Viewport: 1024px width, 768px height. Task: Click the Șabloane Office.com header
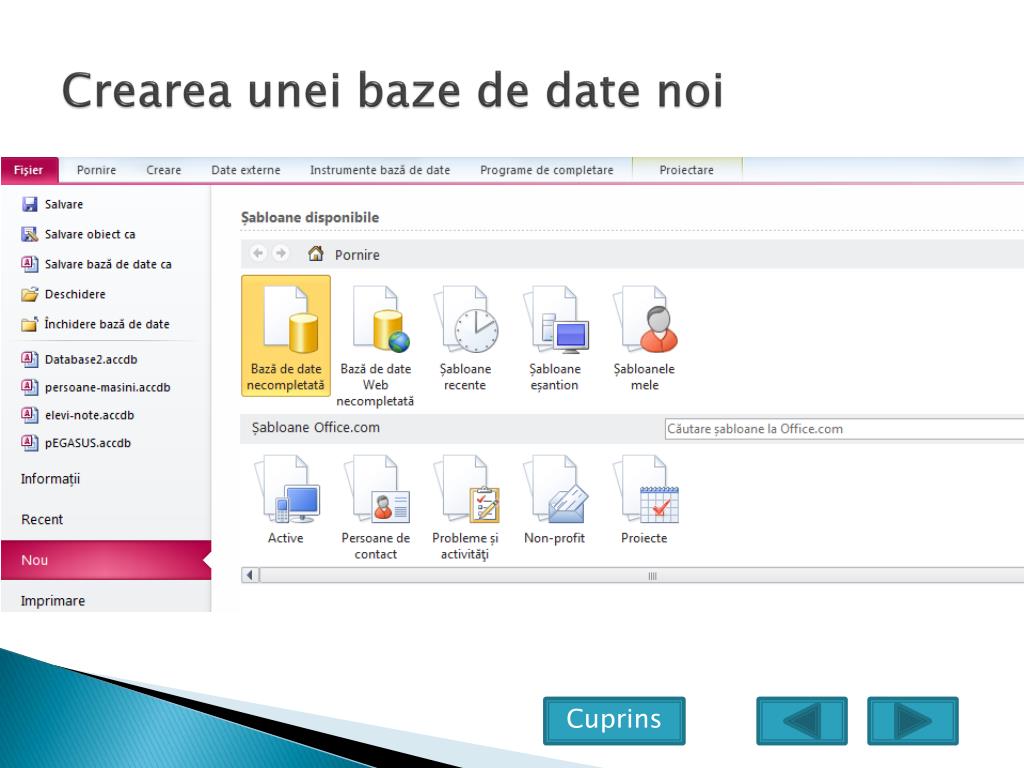tap(316, 428)
